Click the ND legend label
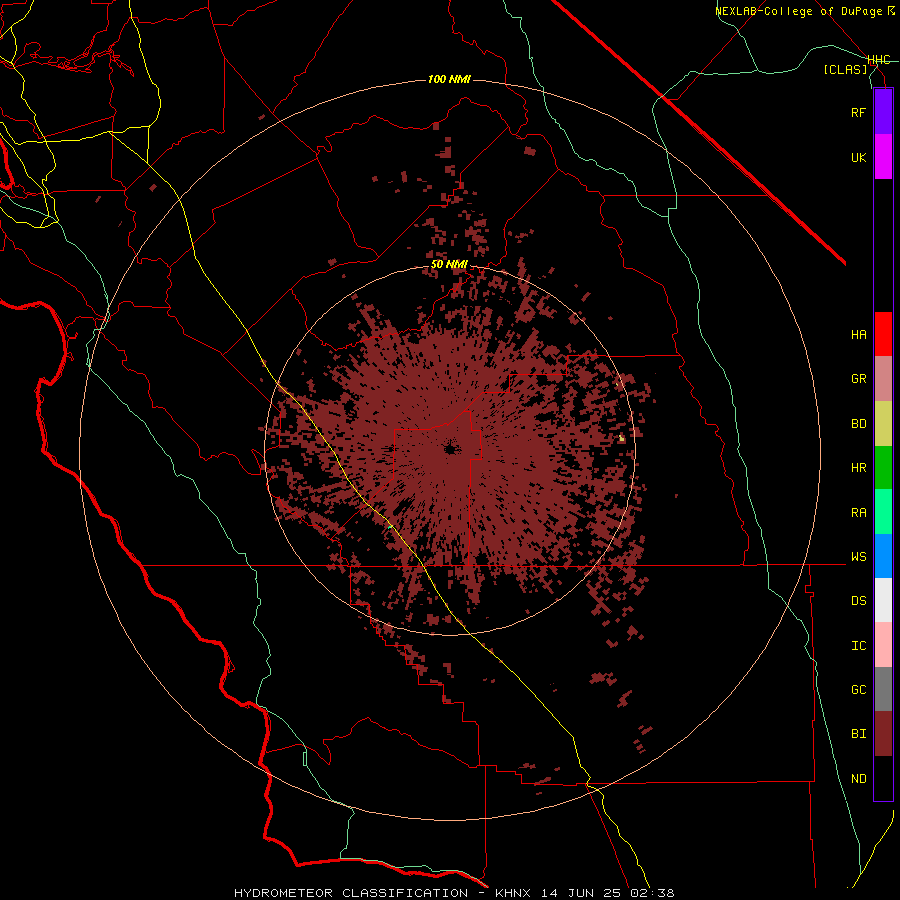This screenshot has height=900, width=900. [858, 779]
